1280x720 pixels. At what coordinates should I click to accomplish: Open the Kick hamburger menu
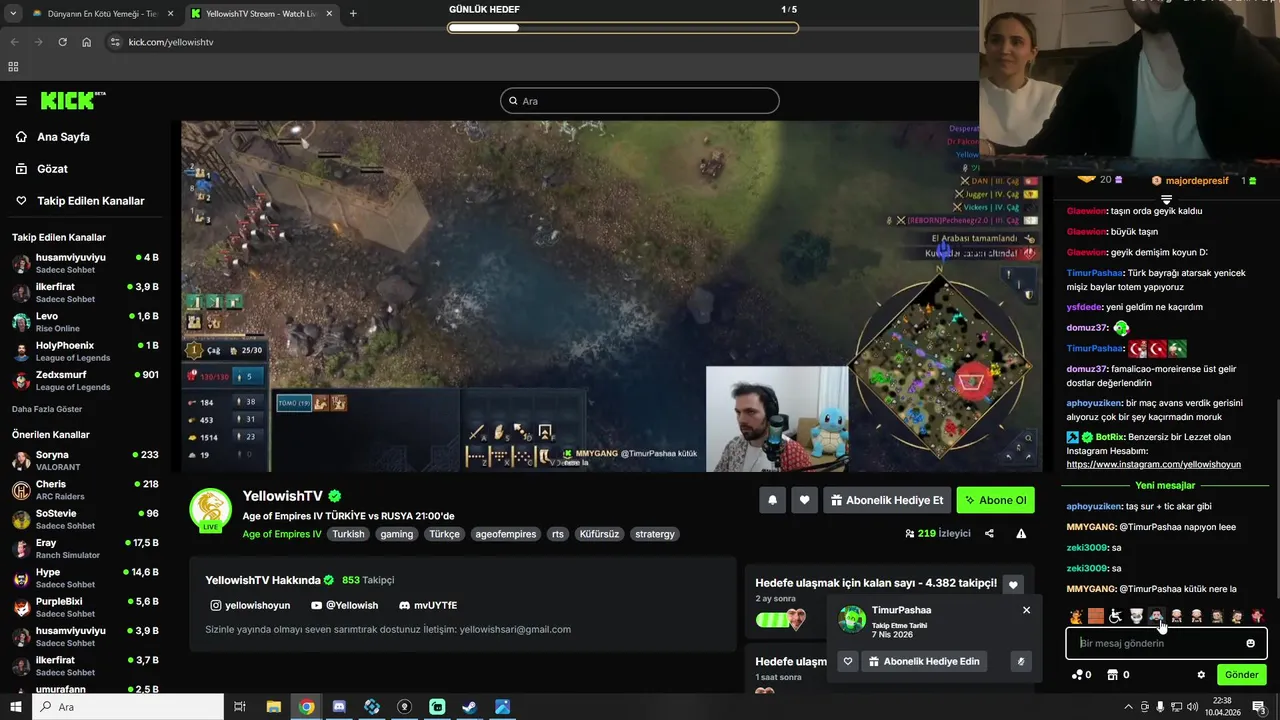tap(21, 101)
